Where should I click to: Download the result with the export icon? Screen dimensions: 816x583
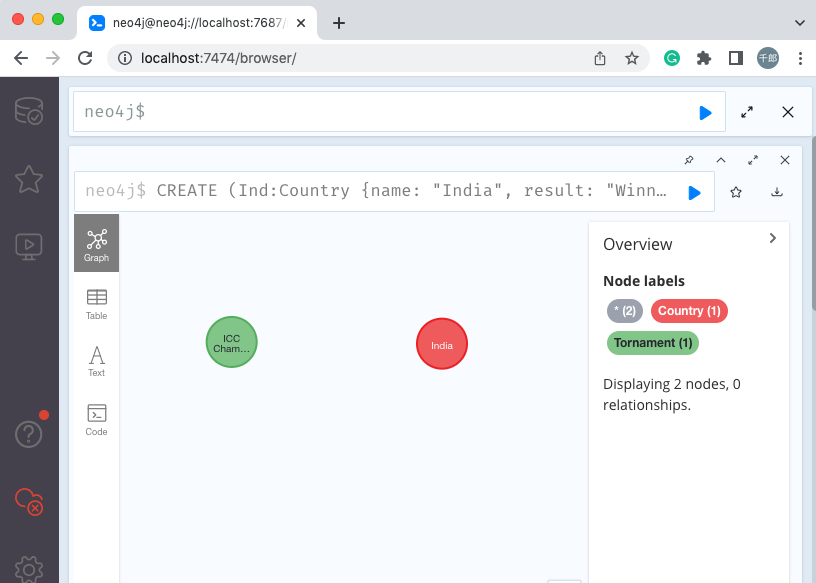point(777,192)
